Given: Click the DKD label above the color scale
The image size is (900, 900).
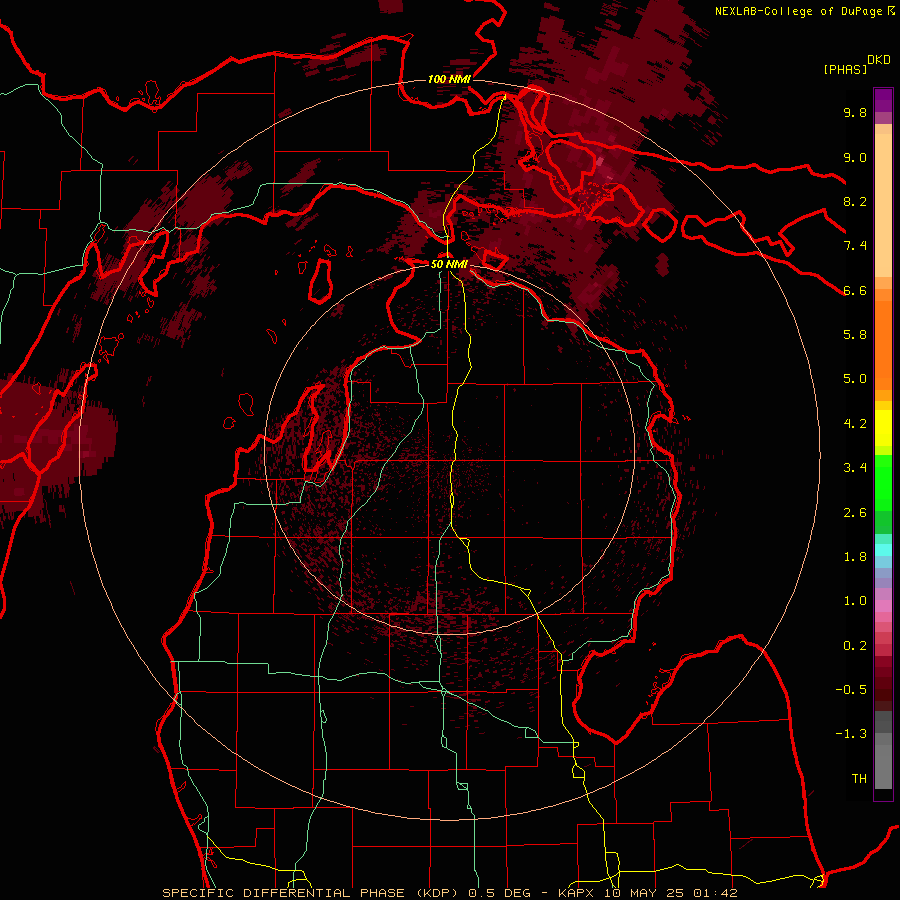Looking at the screenshot, I should point(879,60).
